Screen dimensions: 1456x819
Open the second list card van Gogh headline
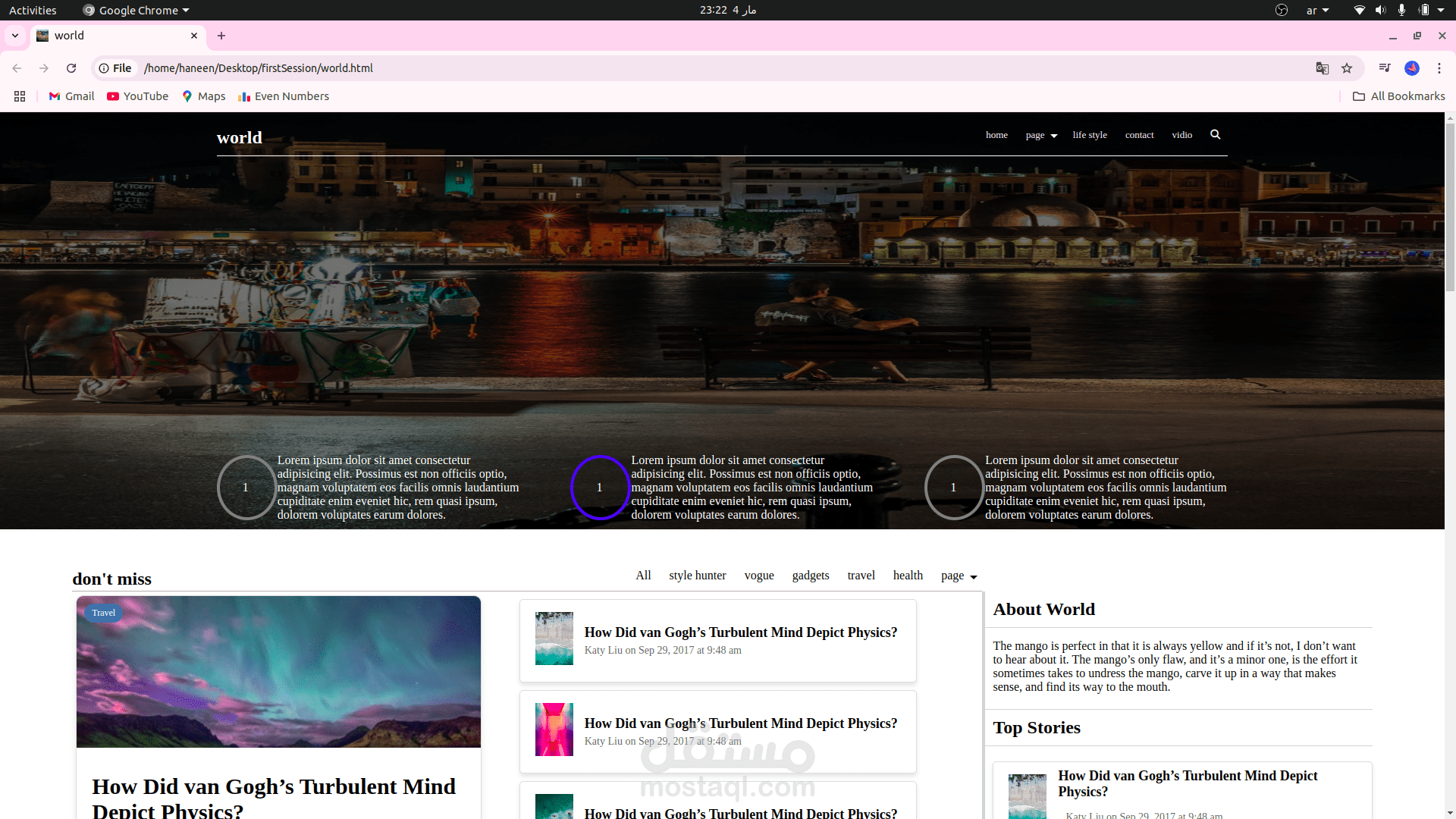click(741, 723)
